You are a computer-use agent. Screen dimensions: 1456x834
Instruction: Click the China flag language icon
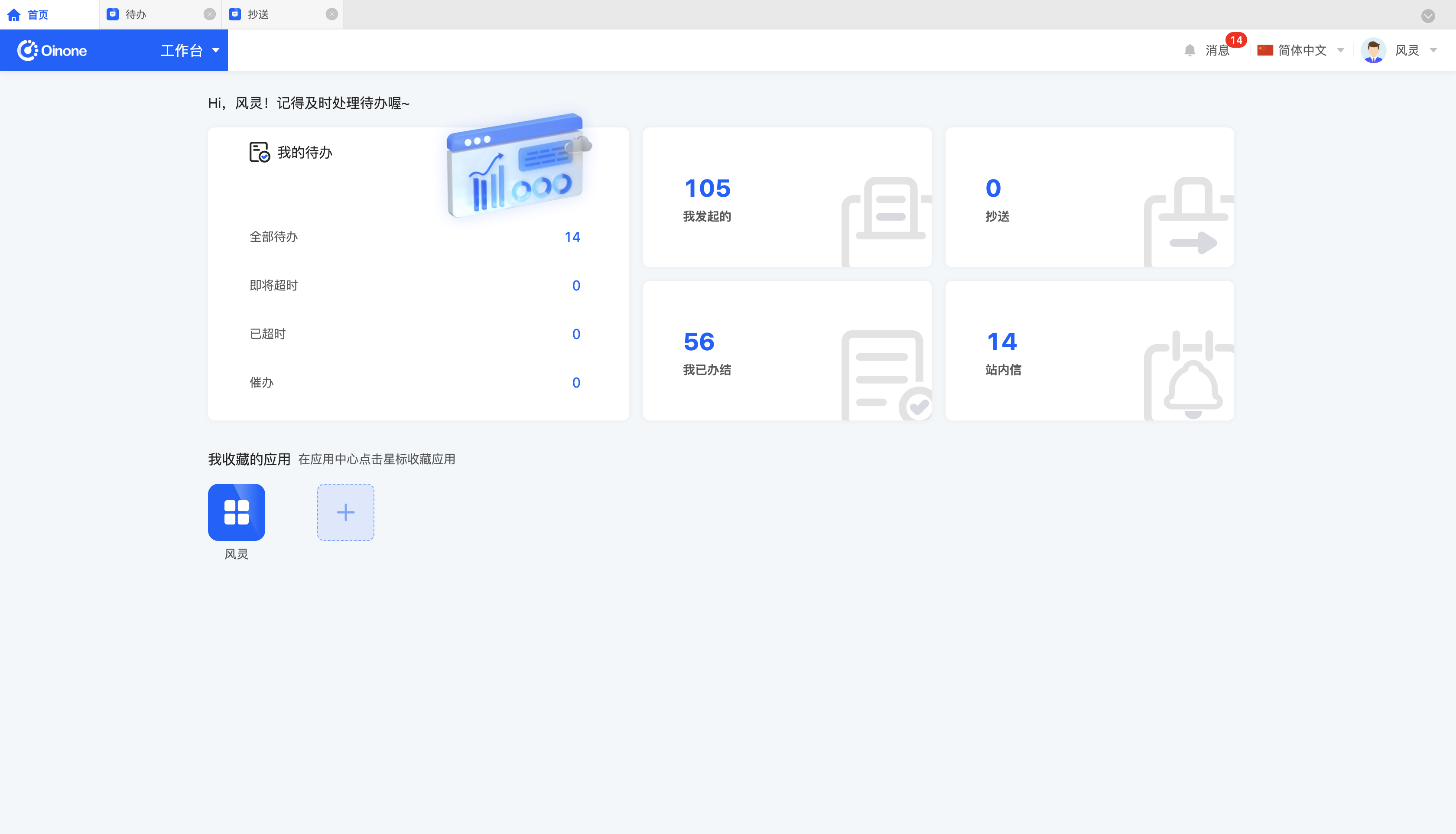coord(1265,50)
